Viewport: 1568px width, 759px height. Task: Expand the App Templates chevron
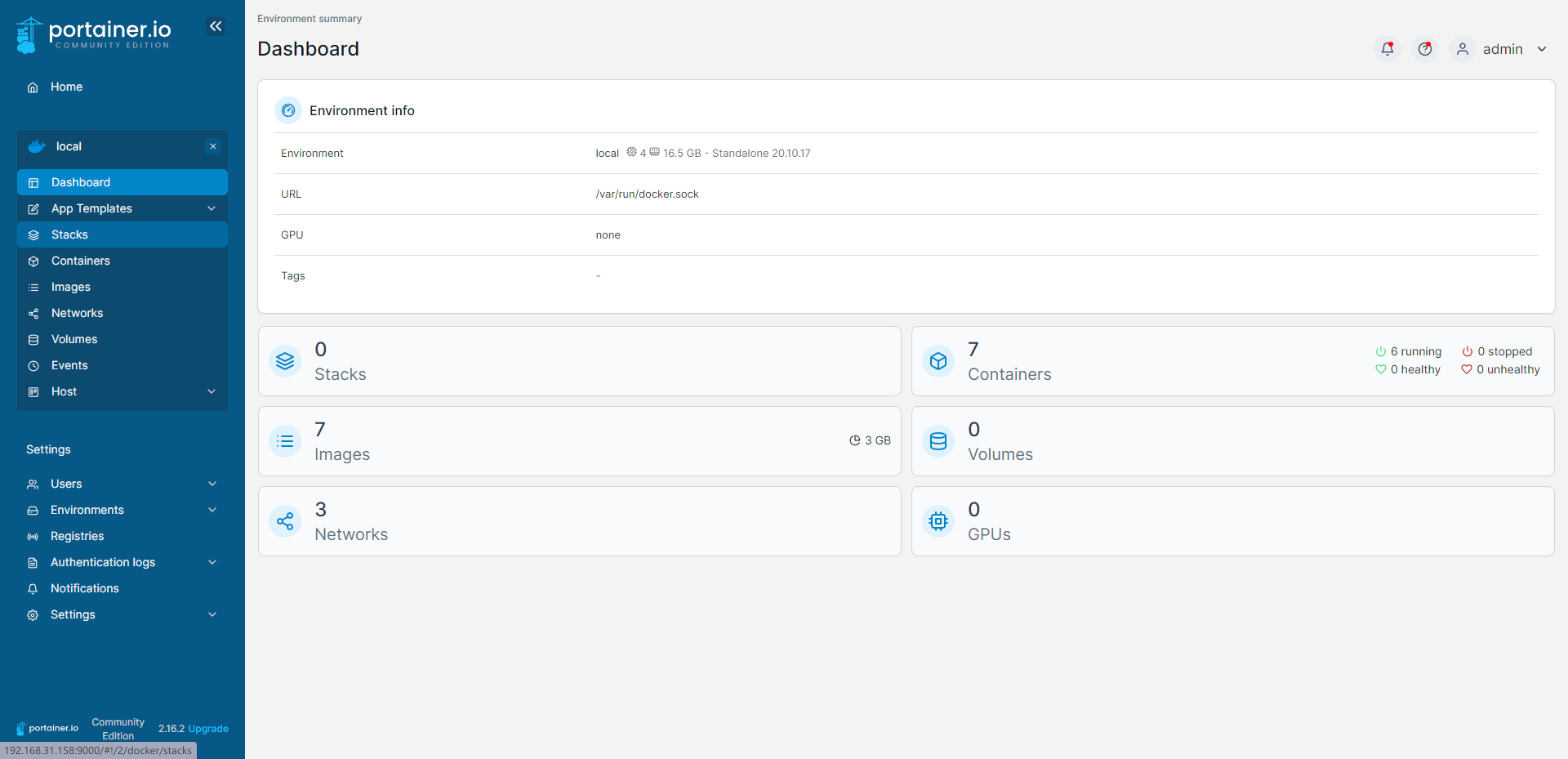pyautogui.click(x=212, y=208)
